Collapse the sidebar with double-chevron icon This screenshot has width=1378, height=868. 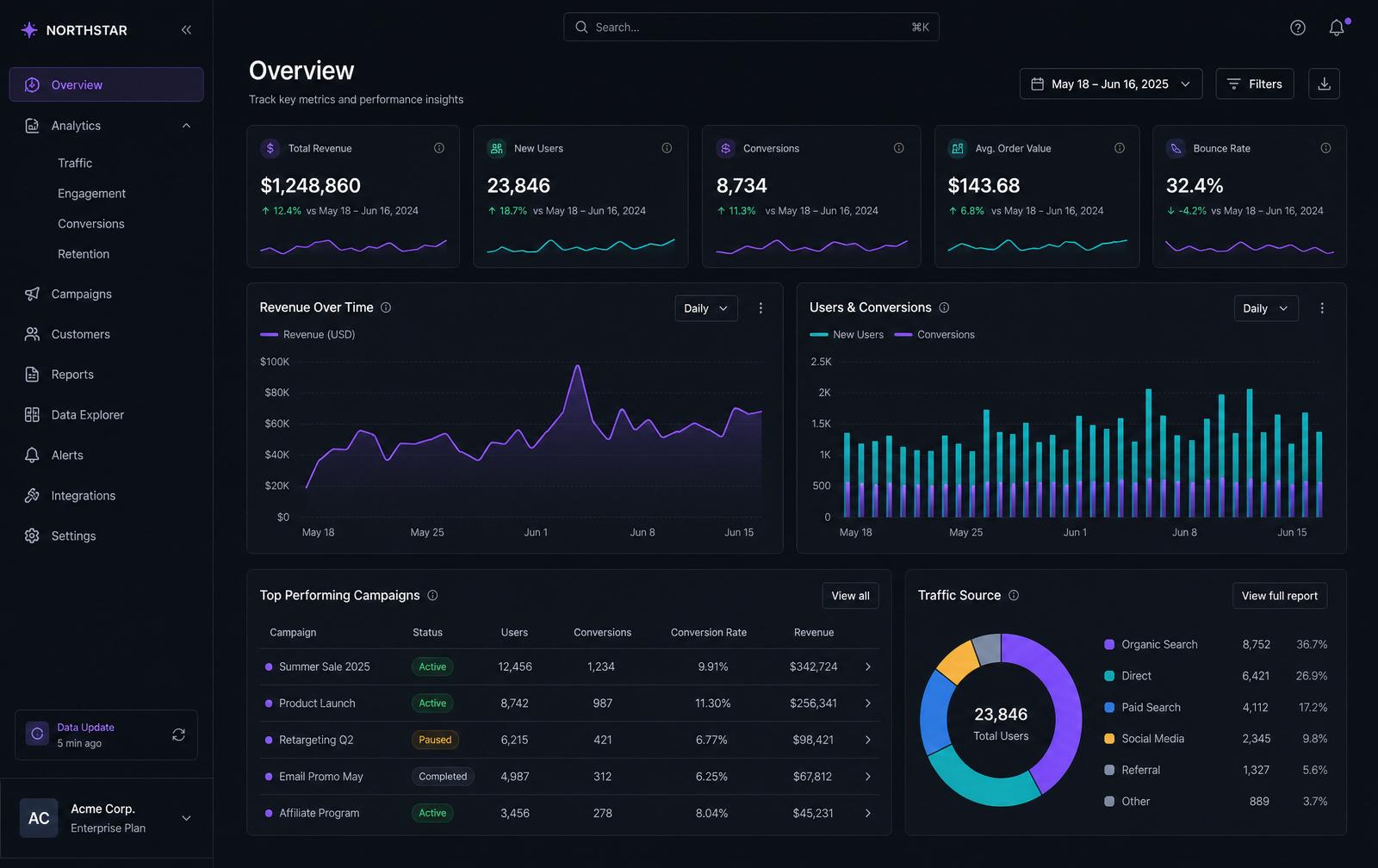[x=186, y=30]
